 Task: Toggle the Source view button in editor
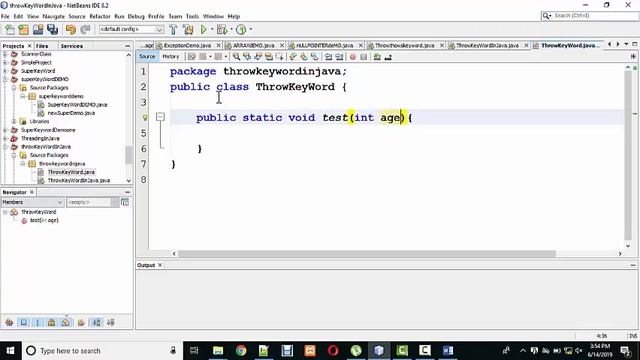(x=147, y=57)
